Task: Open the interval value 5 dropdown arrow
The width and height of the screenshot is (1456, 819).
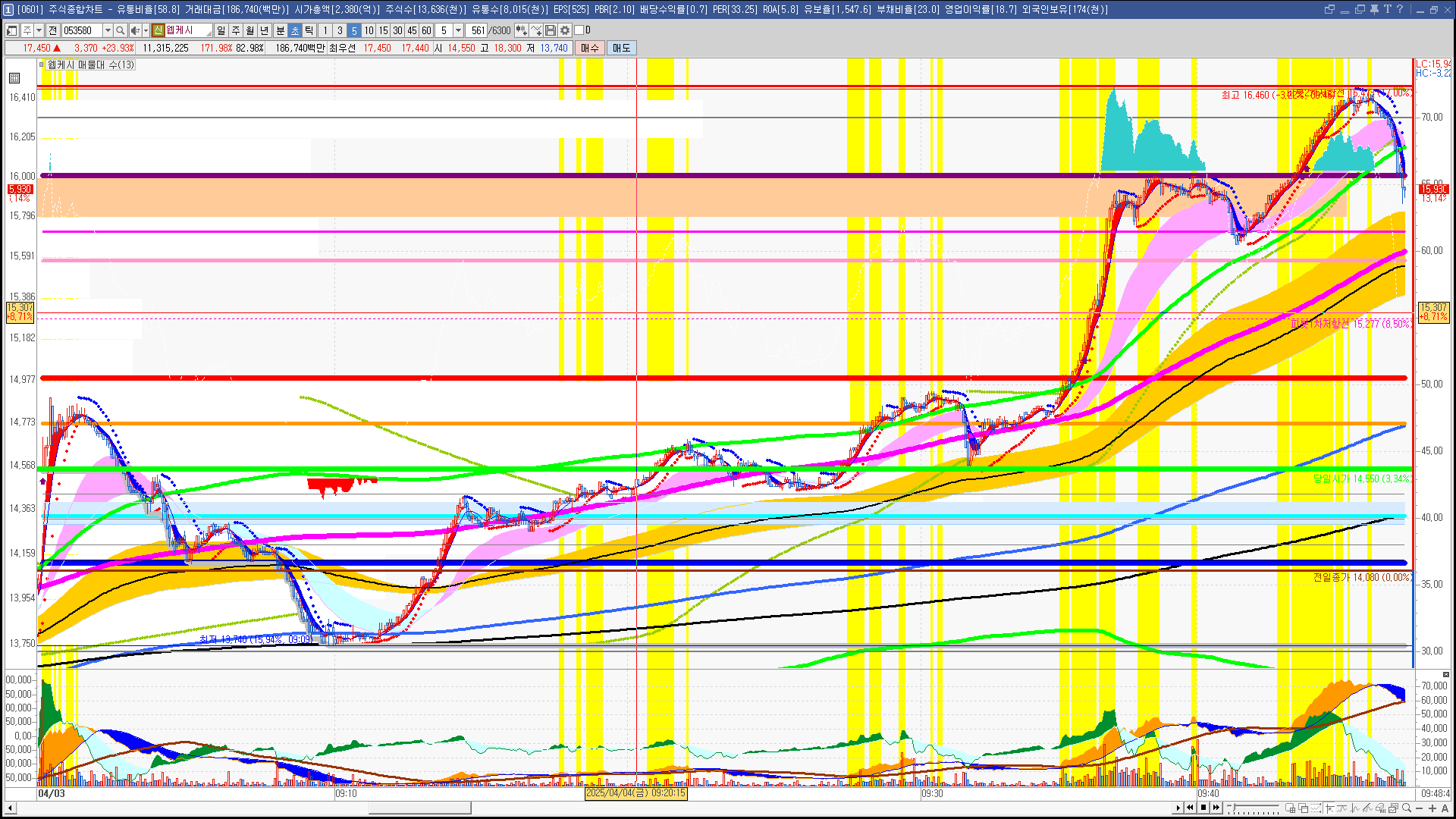Action: [458, 30]
